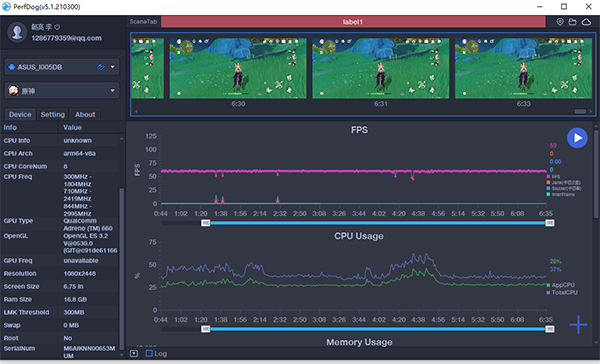This screenshot has height=364, width=600.
Task: Select the GPU Type Qualcomm Adreno value
Action: coord(88,225)
